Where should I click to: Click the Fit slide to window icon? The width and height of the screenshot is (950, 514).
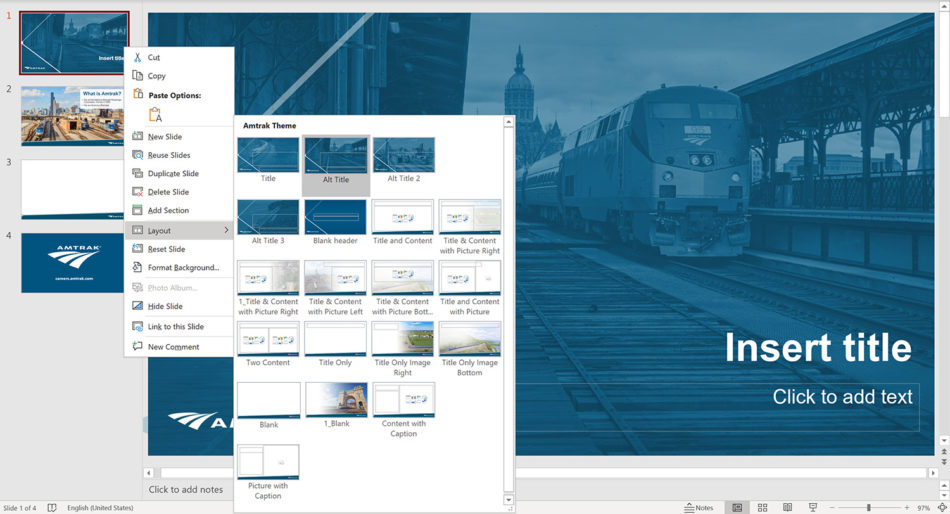[x=942, y=507]
